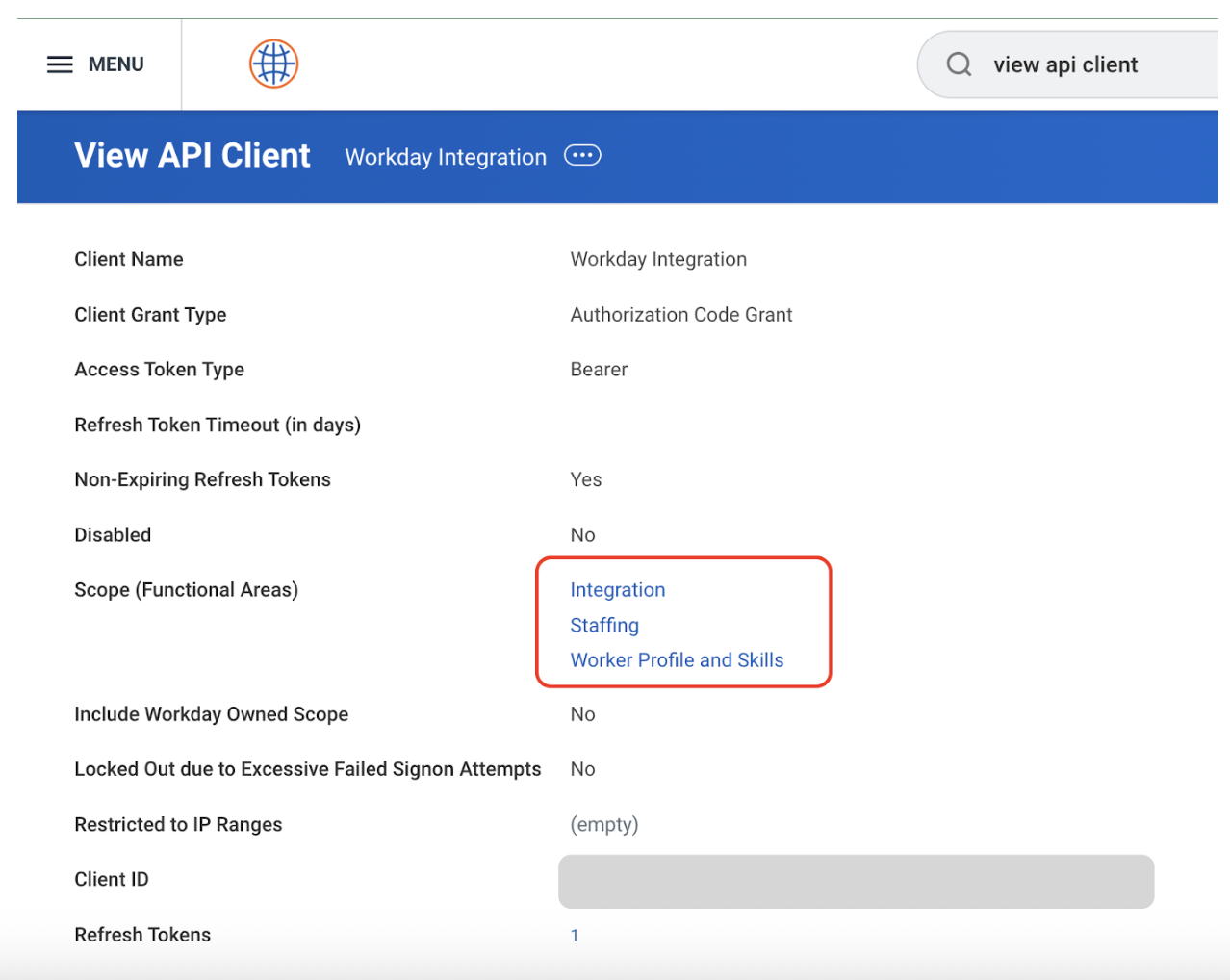
Task: Click the 'View API Client' page title
Action: coord(192,156)
